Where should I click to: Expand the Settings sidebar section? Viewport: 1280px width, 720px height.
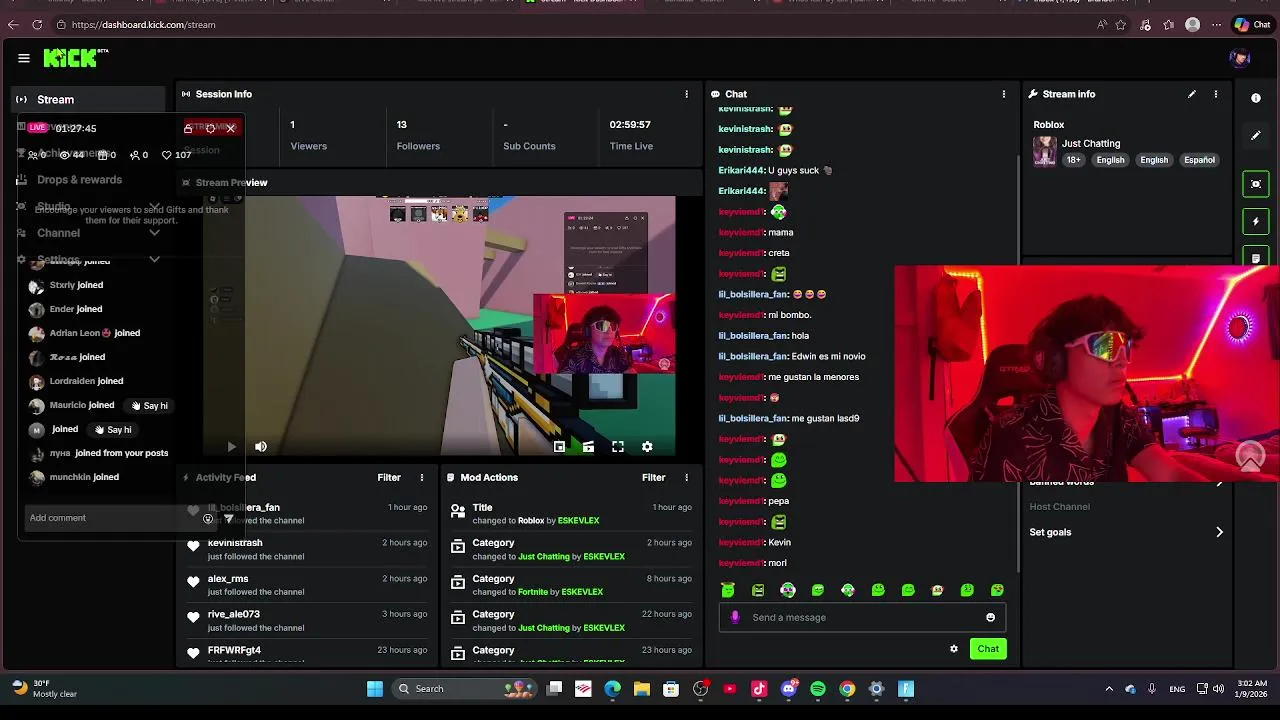(x=154, y=260)
